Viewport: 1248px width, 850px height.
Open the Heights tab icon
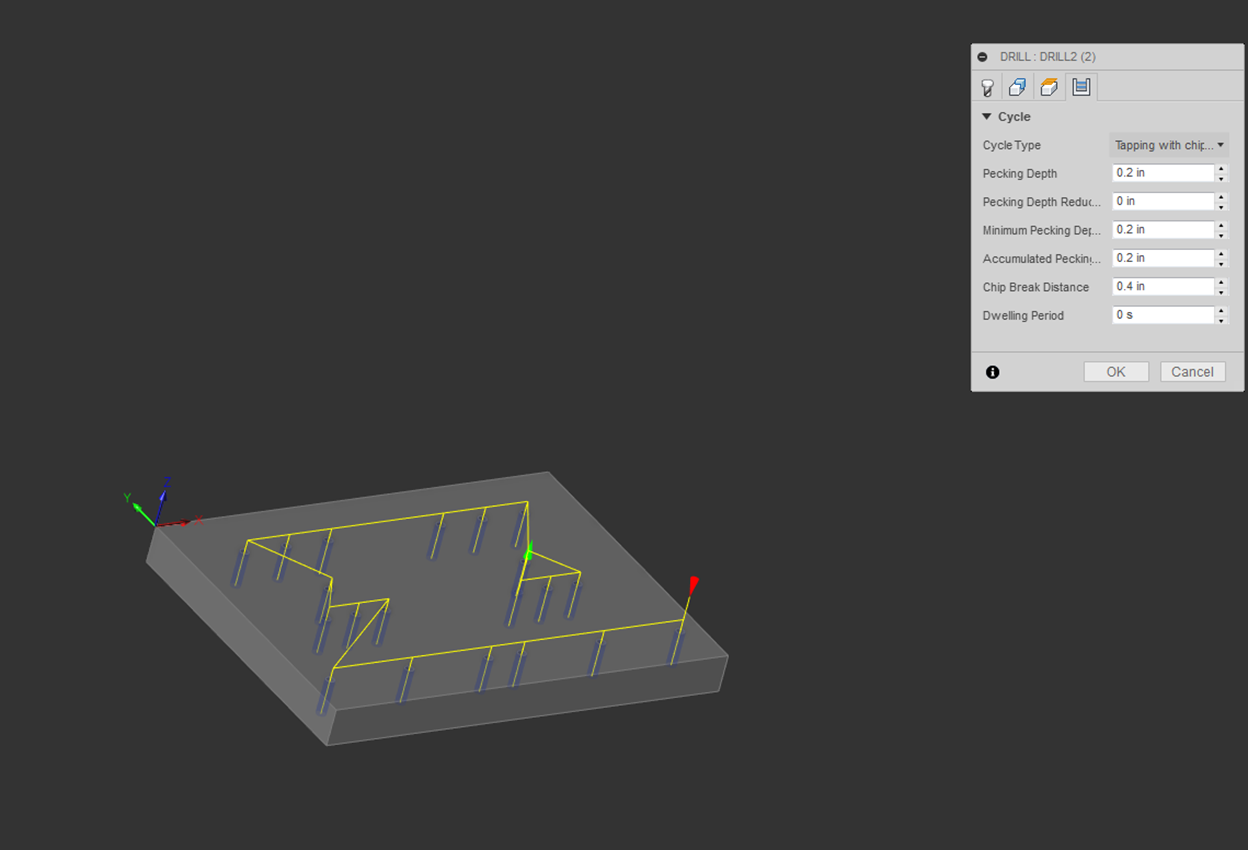[x=1049, y=88]
